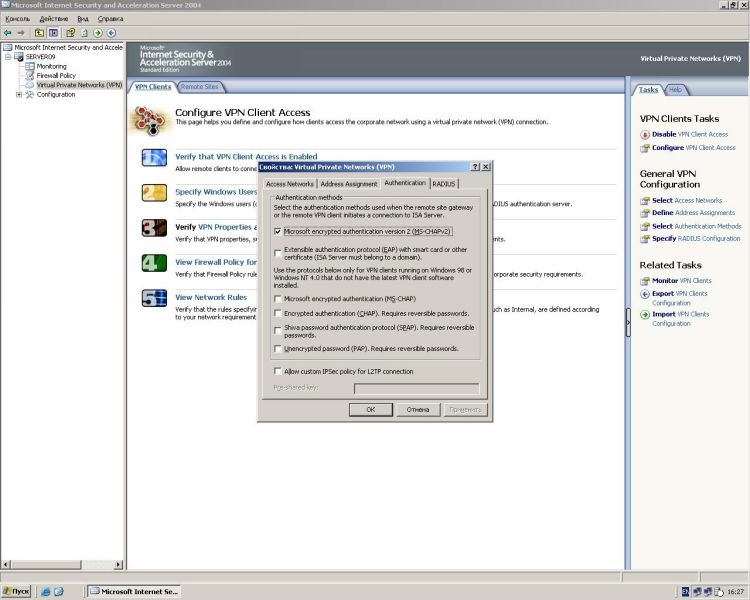Click the green arrow toolbar icon

pyautogui.click(x=98, y=33)
